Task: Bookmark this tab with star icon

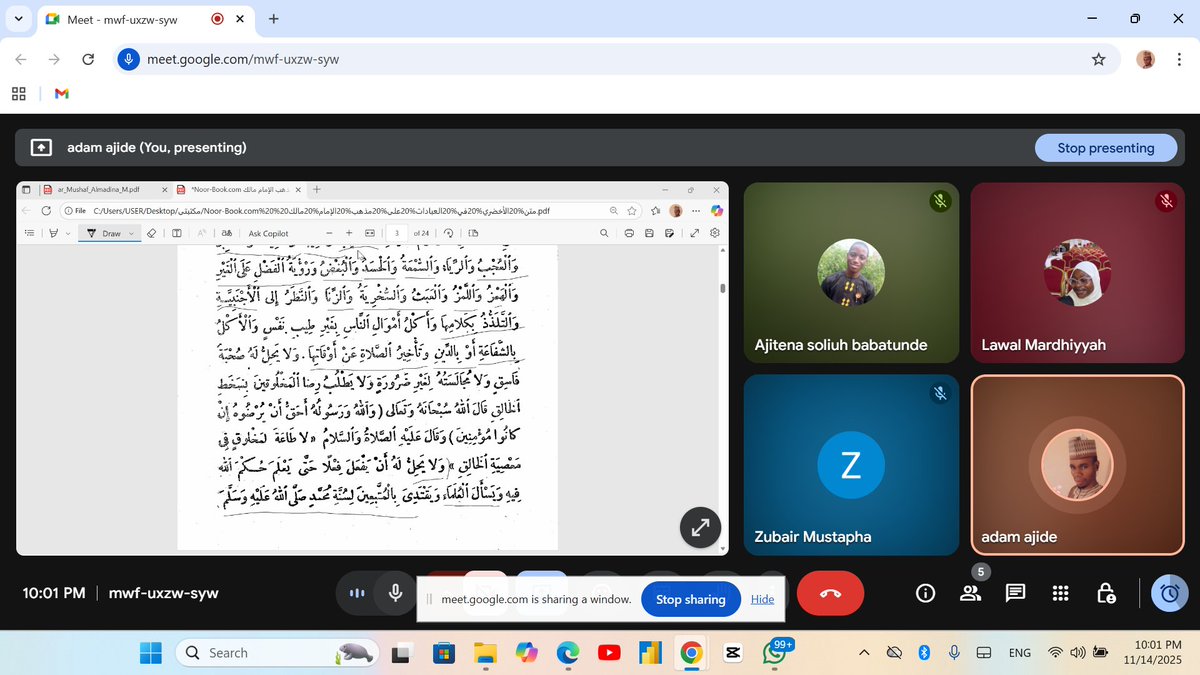Action: coord(1099,59)
